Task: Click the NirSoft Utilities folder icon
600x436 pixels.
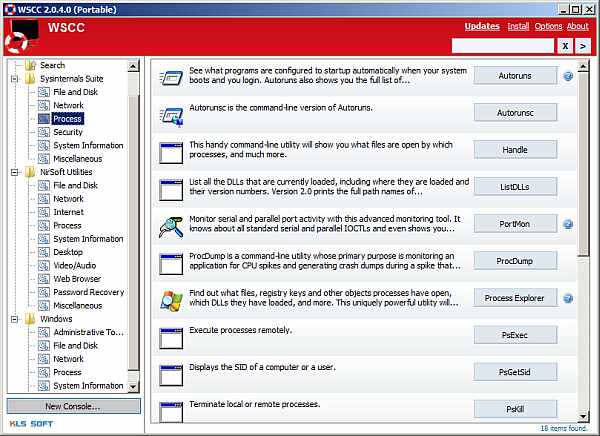Action: click(30, 172)
